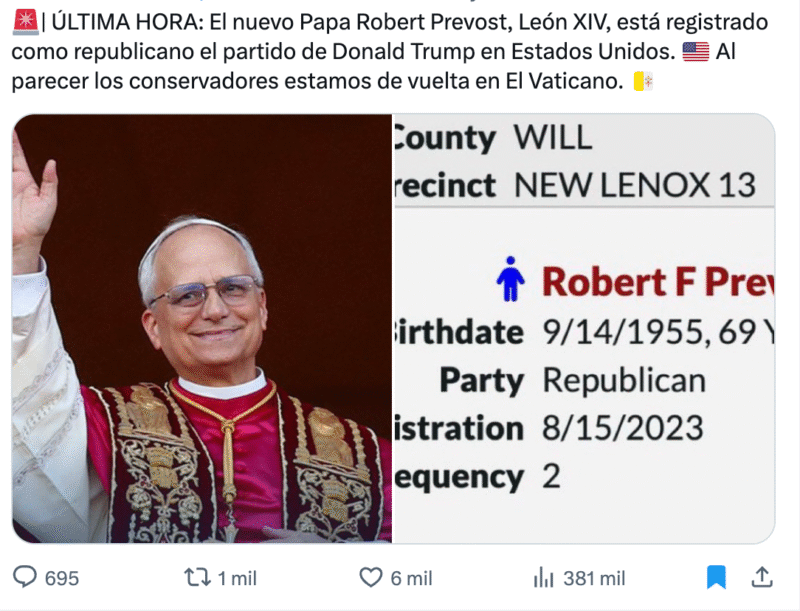Screen dimensions: 800x611
Task: Click the 695 replies count
Action: click(61, 578)
